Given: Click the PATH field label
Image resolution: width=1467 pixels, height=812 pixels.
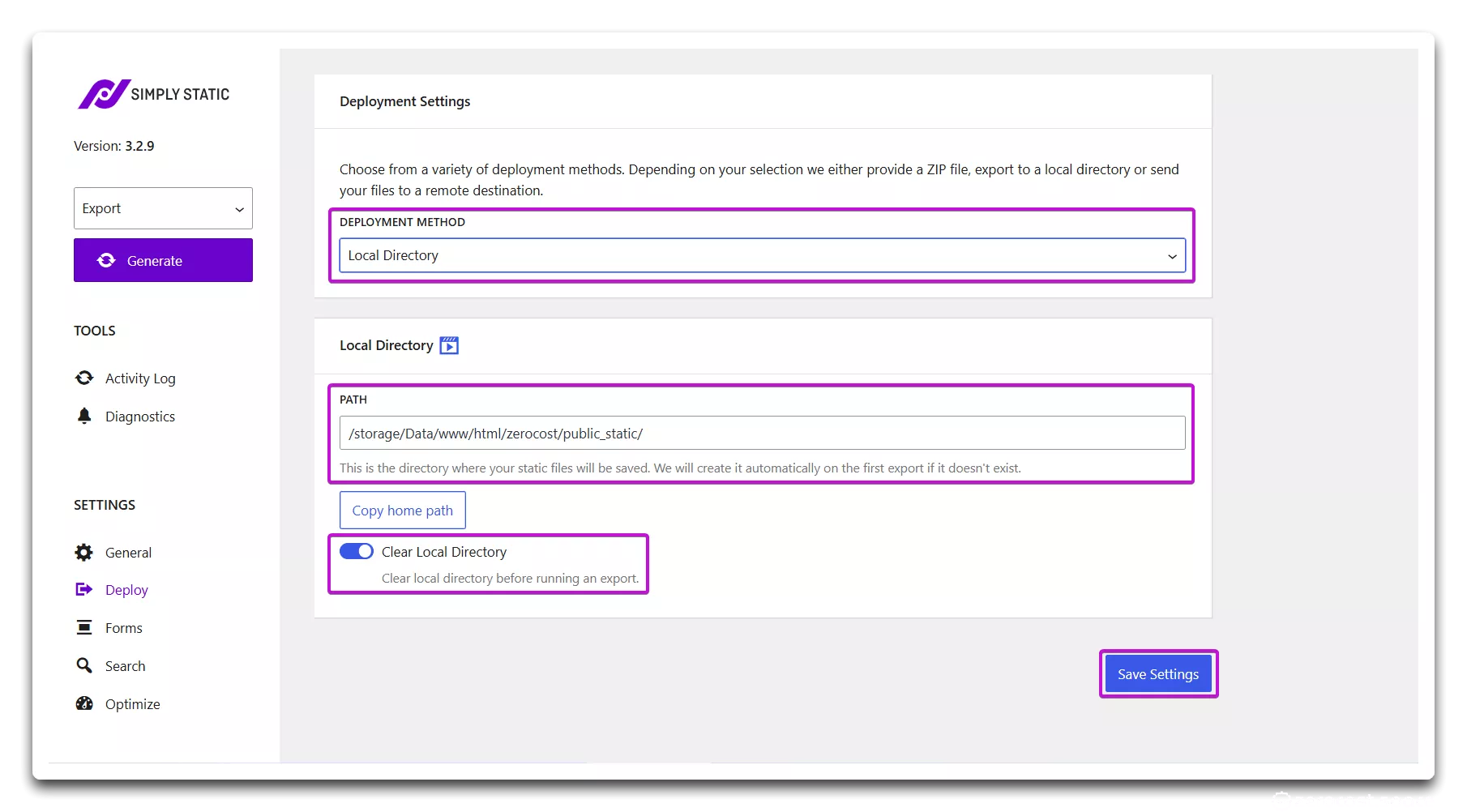Looking at the screenshot, I should (x=353, y=400).
